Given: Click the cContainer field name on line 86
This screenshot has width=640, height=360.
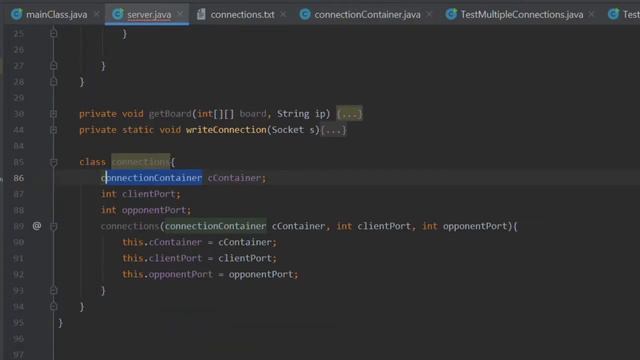Looking at the screenshot, I should [234, 178].
